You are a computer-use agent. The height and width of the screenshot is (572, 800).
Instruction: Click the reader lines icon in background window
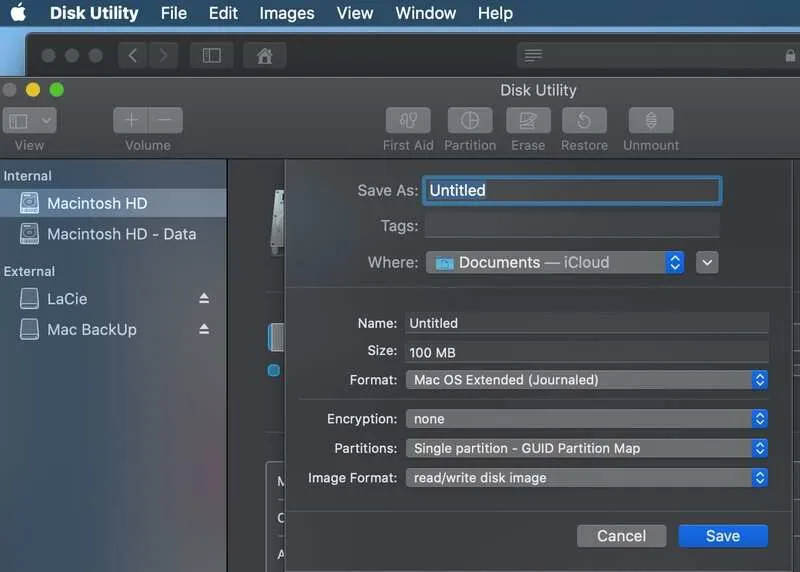click(533, 55)
